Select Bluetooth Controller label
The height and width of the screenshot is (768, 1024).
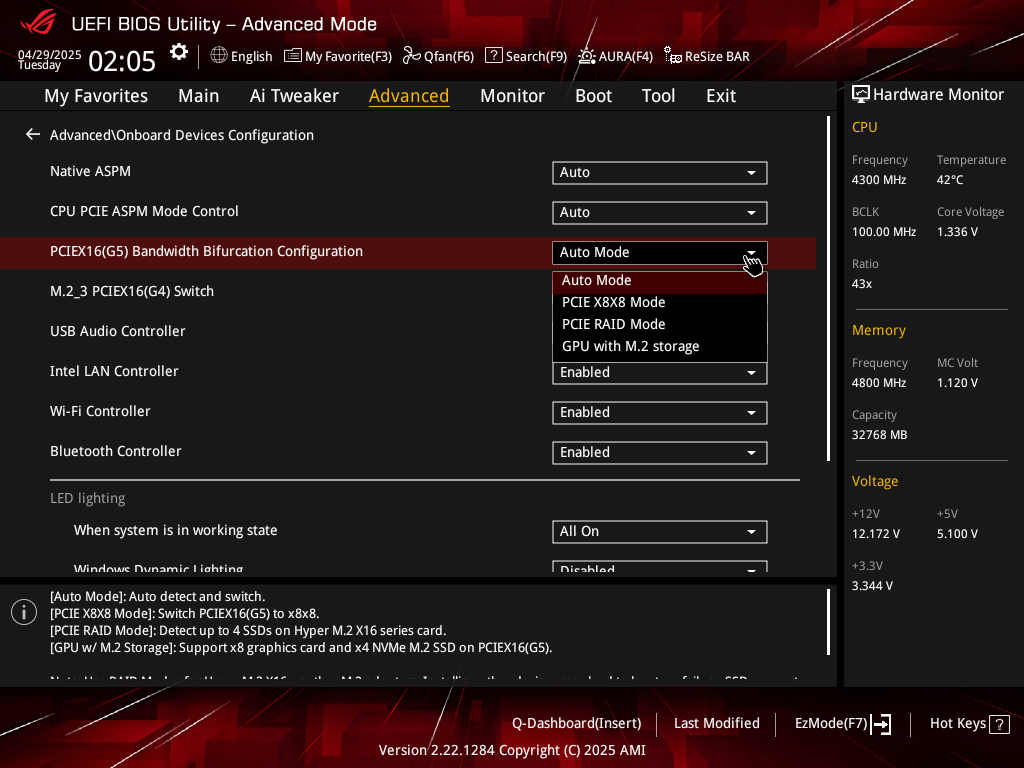click(x=116, y=451)
